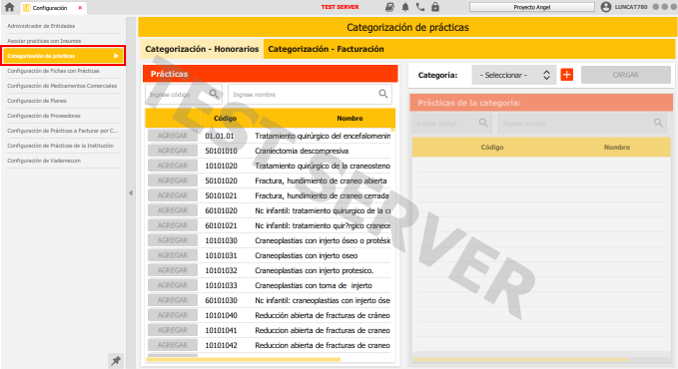
Task: Open Configuración de Fichas con Prácticas
Action: coord(53,71)
